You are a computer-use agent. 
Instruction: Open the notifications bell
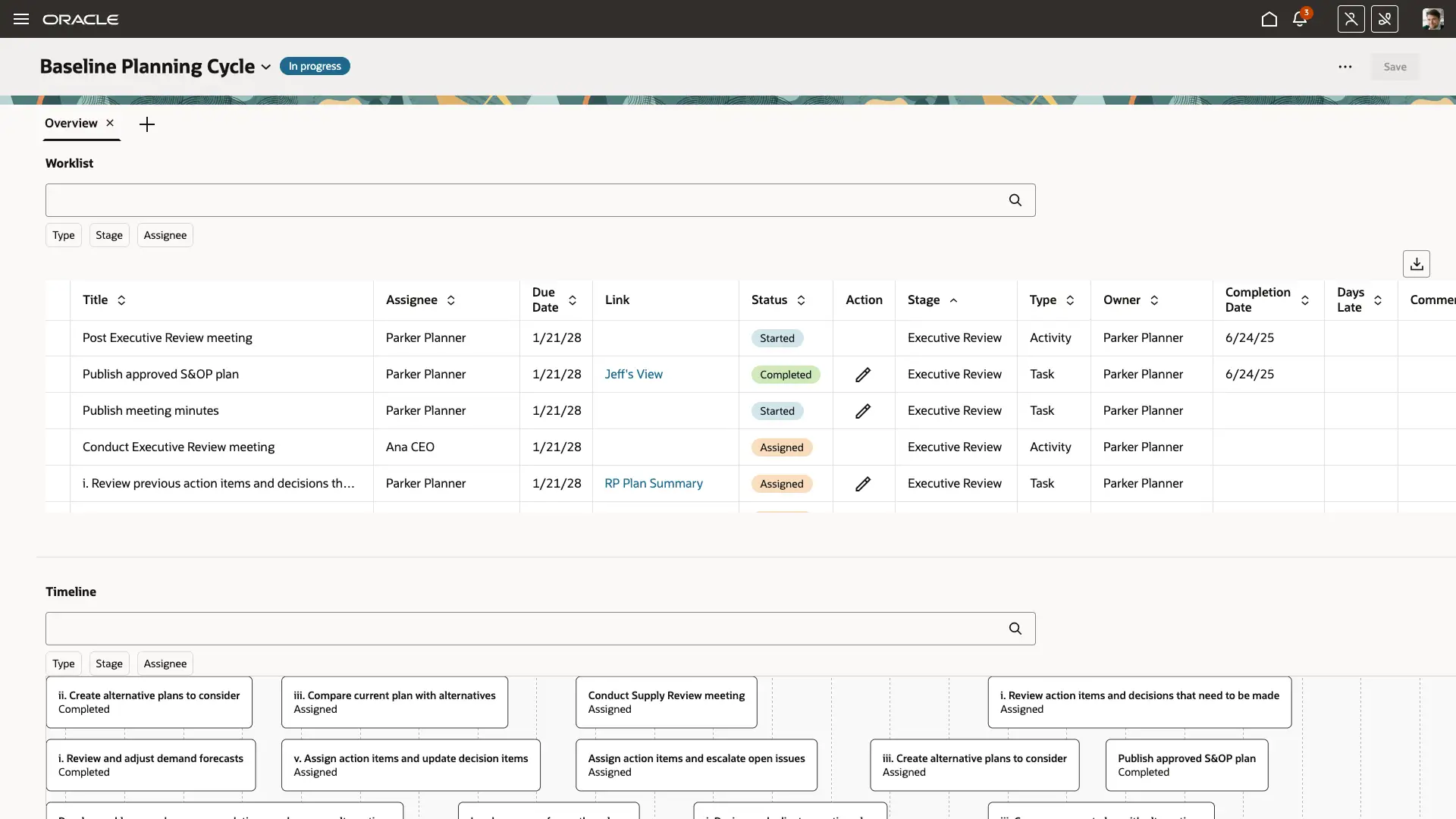coord(1300,19)
